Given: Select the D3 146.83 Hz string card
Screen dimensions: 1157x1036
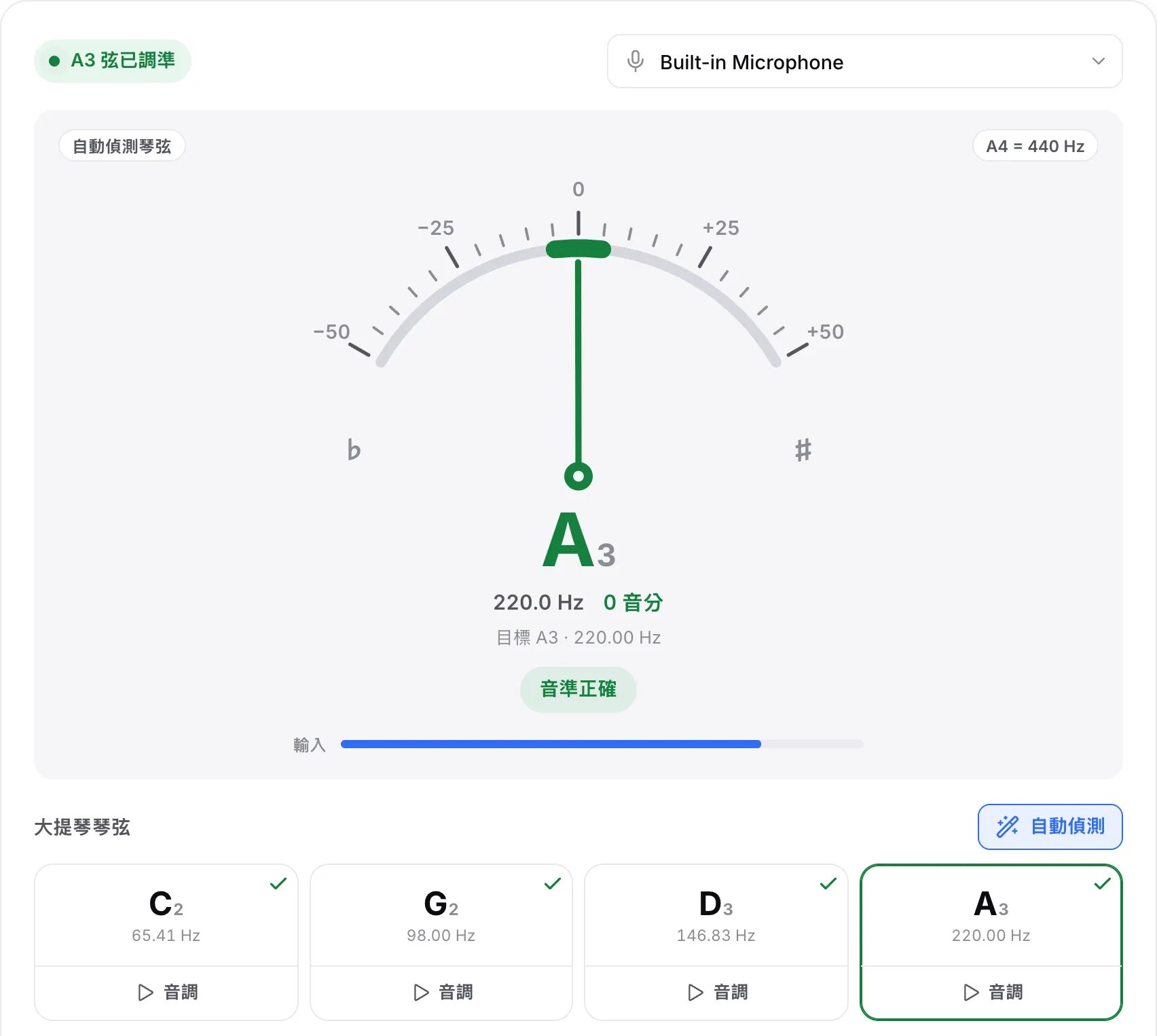Looking at the screenshot, I should click(x=716, y=916).
